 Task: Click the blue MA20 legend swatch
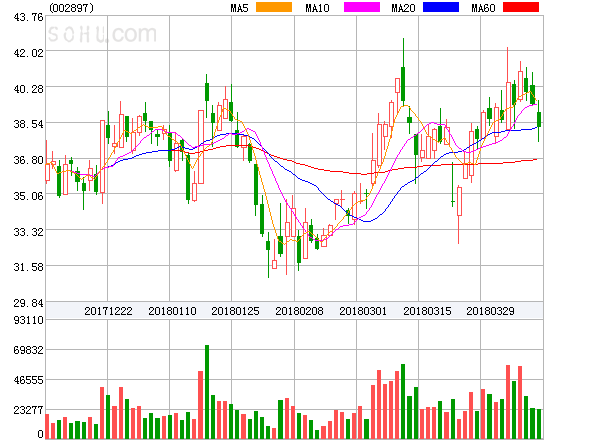(x=441, y=7)
